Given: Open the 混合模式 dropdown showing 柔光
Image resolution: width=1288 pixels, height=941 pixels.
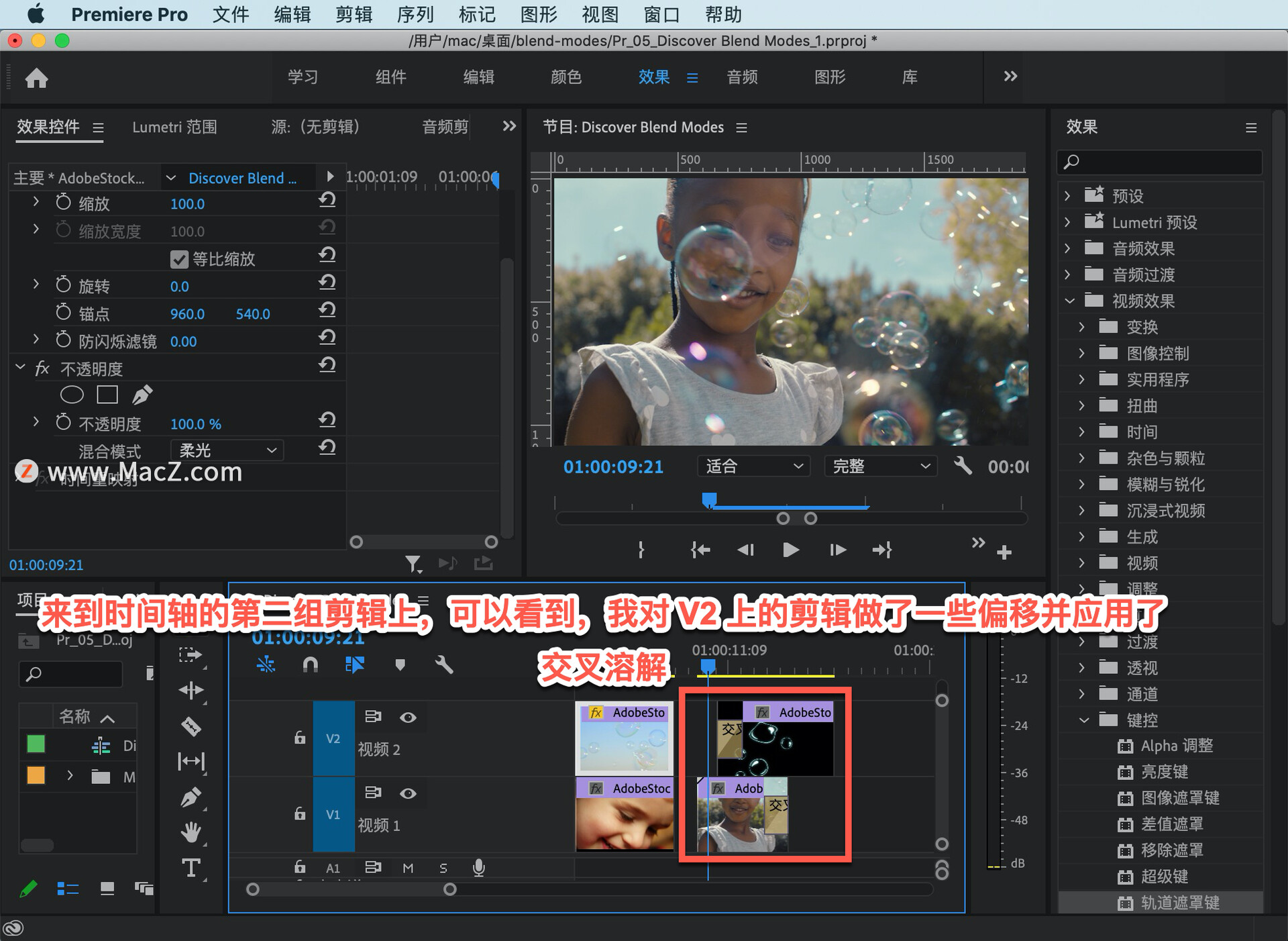Looking at the screenshot, I should (x=227, y=450).
